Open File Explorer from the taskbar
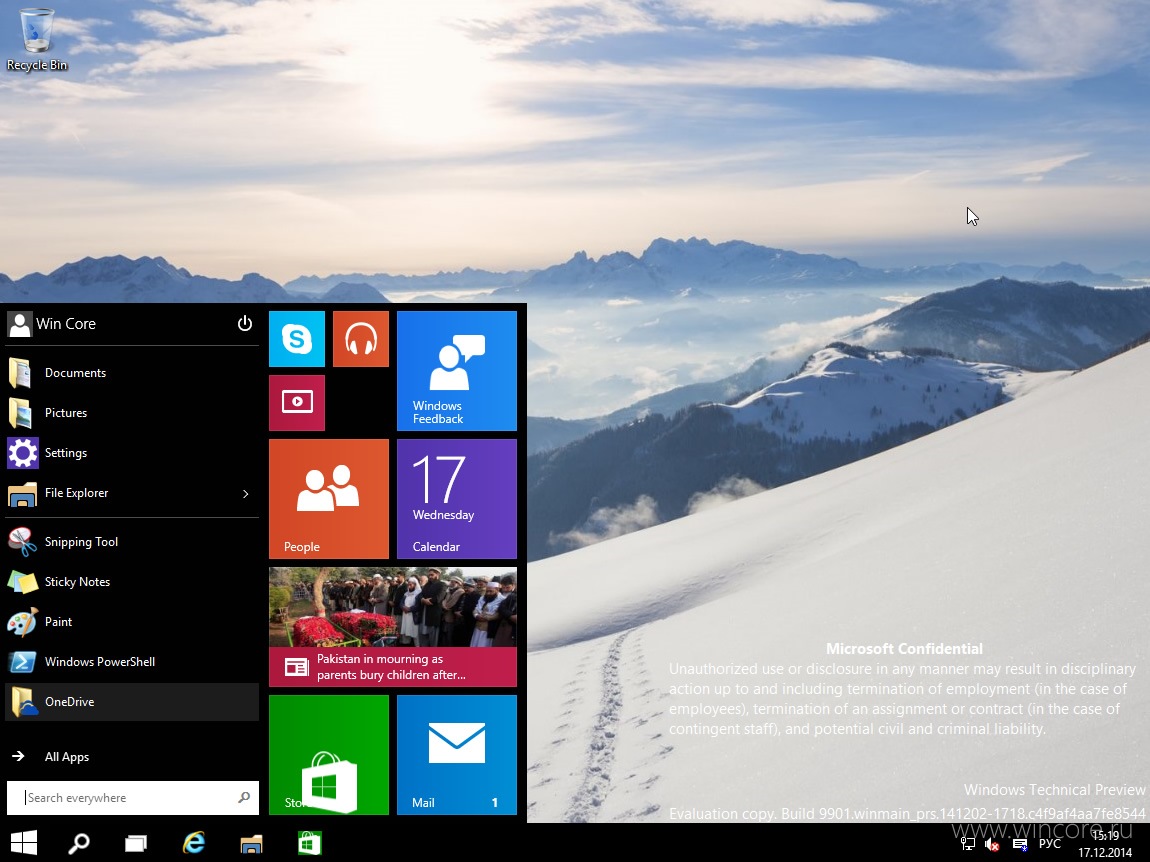Image resolution: width=1150 pixels, height=862 pixels. tap(252, 843)
